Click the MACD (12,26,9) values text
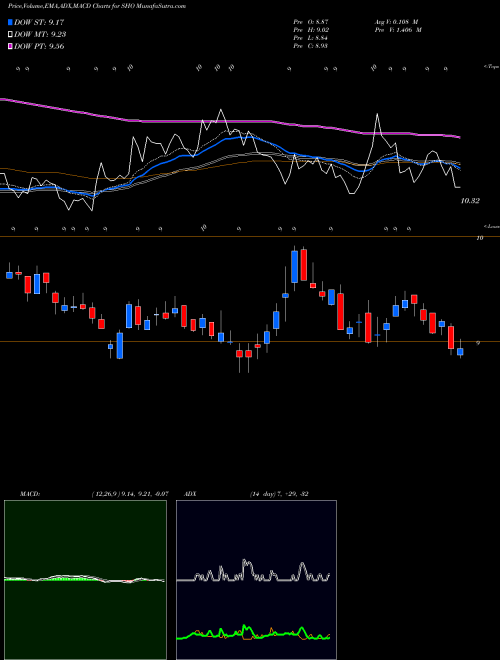 point(130,494)
